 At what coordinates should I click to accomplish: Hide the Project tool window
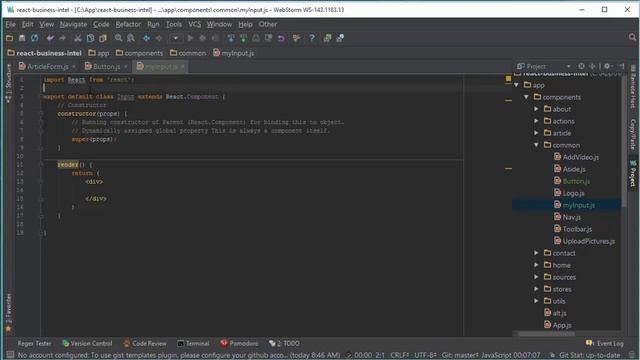(x=621, y=66)
